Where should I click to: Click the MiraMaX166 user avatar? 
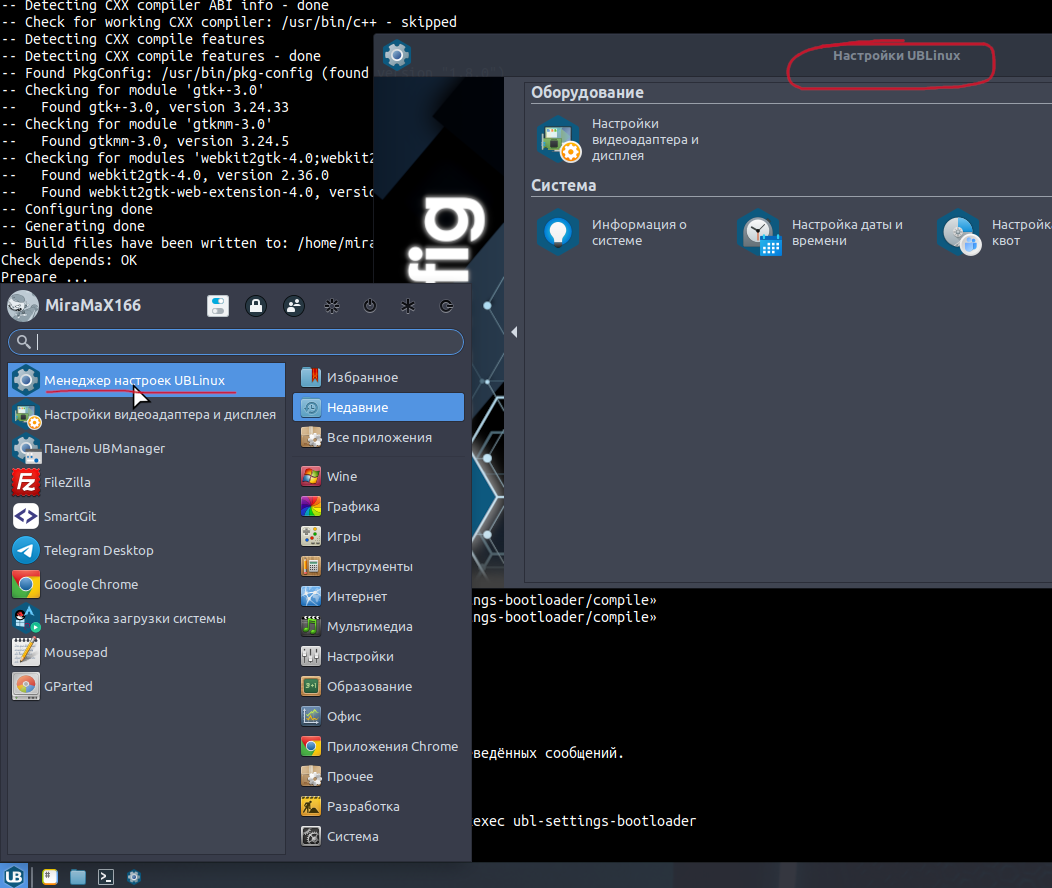click(23, 306)
